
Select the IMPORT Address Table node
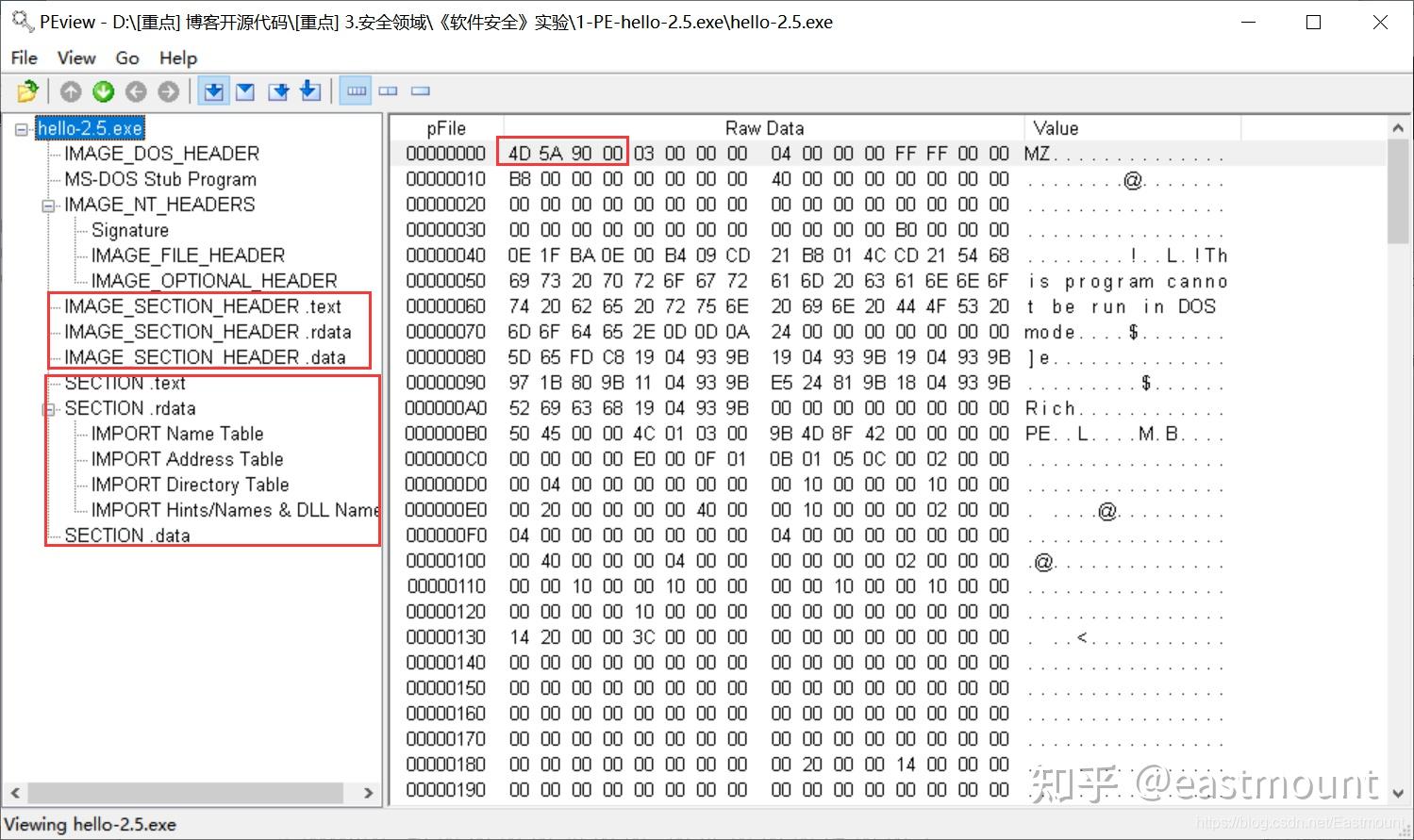tap(188, 459)
